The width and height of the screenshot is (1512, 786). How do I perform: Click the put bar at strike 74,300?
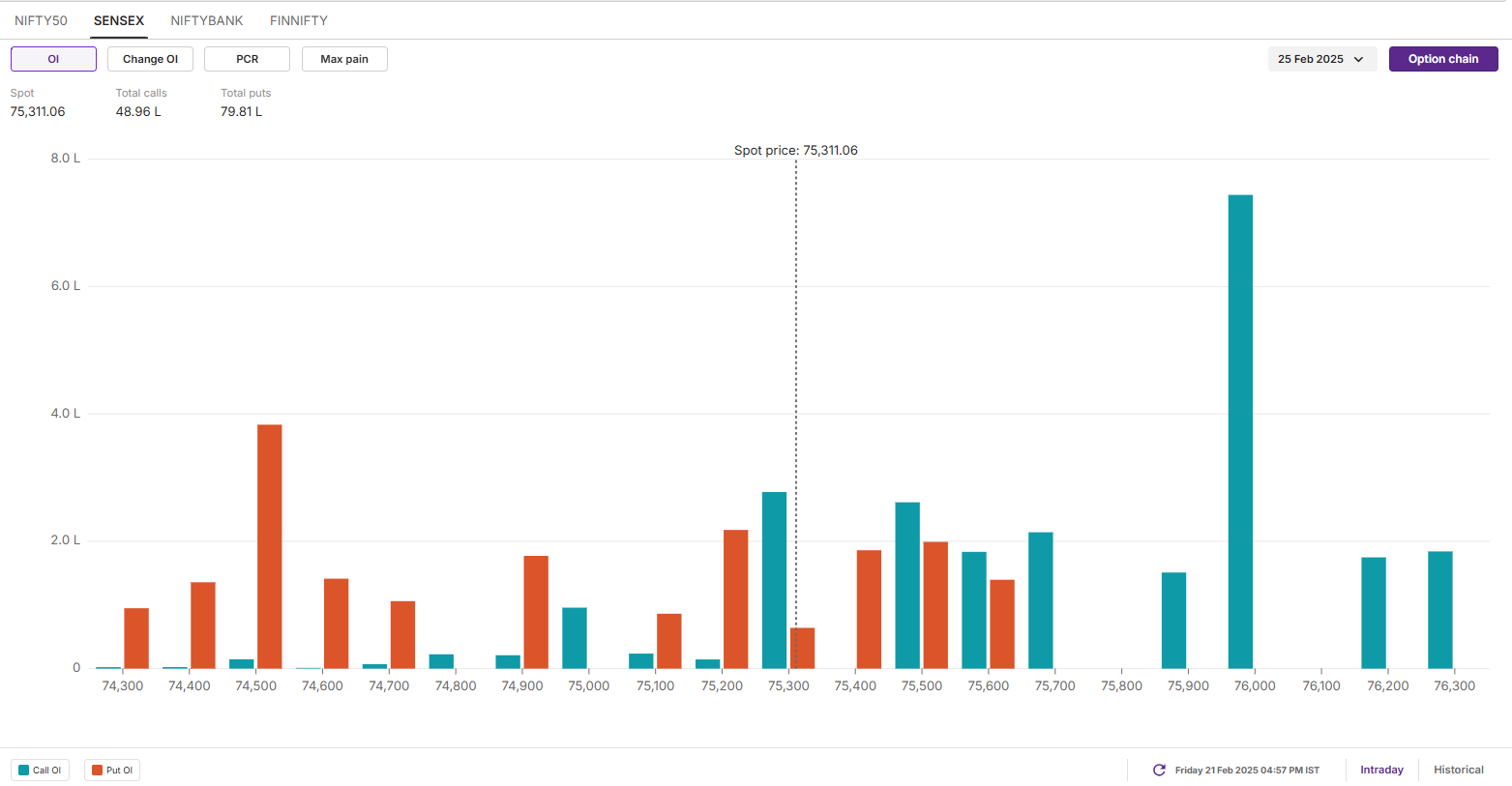click(136, 638)
